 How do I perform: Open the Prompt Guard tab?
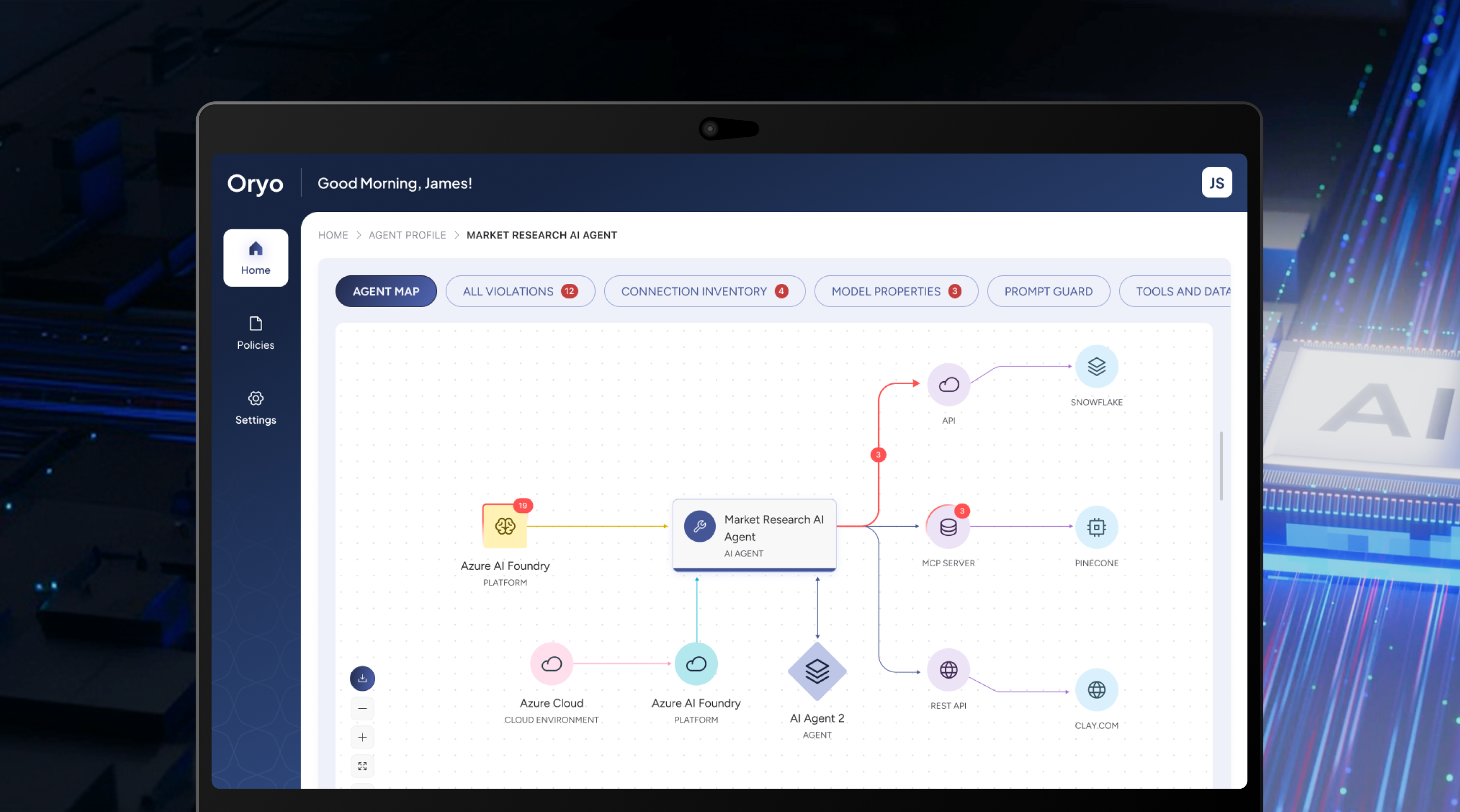point(1048,291)
